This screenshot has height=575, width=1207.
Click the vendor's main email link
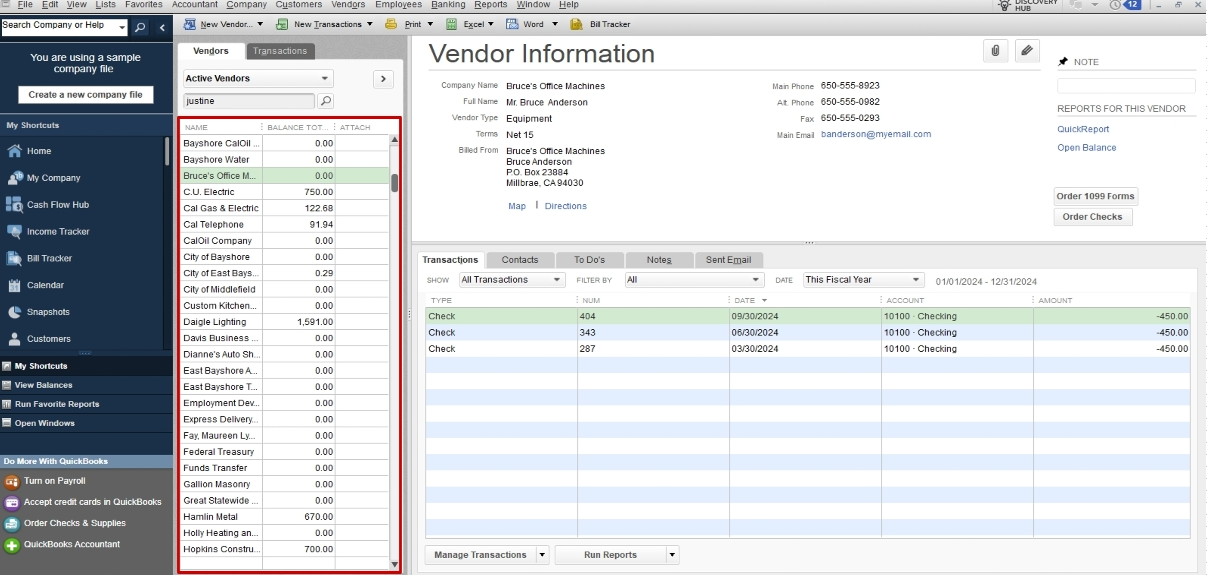tap(875, 134)
